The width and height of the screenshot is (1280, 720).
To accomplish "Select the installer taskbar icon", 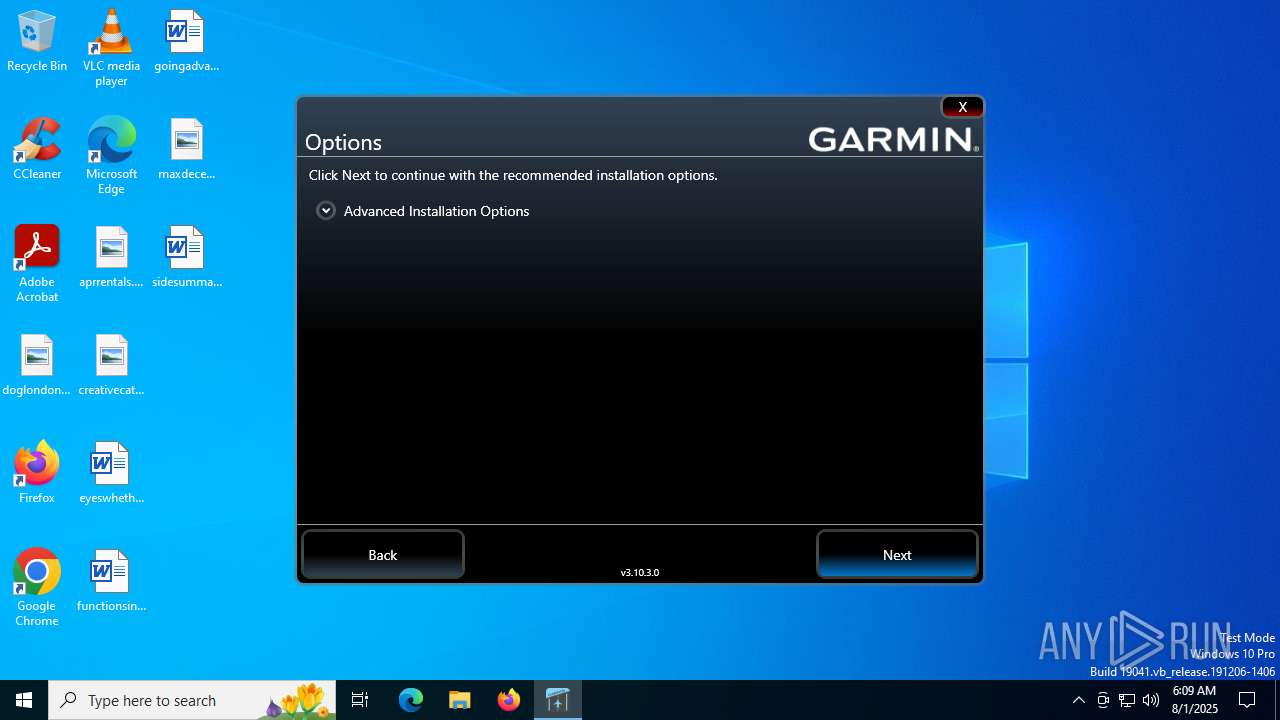I will pyautogui.click(x=558, y=700).
